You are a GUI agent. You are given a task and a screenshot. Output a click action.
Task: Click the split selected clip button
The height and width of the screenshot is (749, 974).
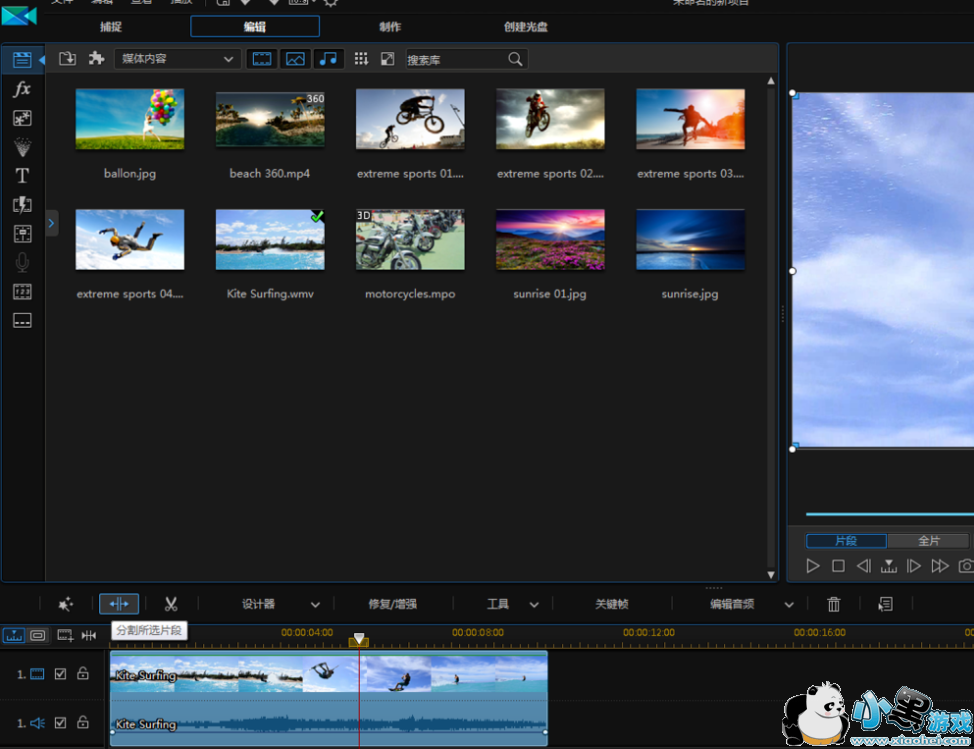pyautogui.click(x=119, y=604)
